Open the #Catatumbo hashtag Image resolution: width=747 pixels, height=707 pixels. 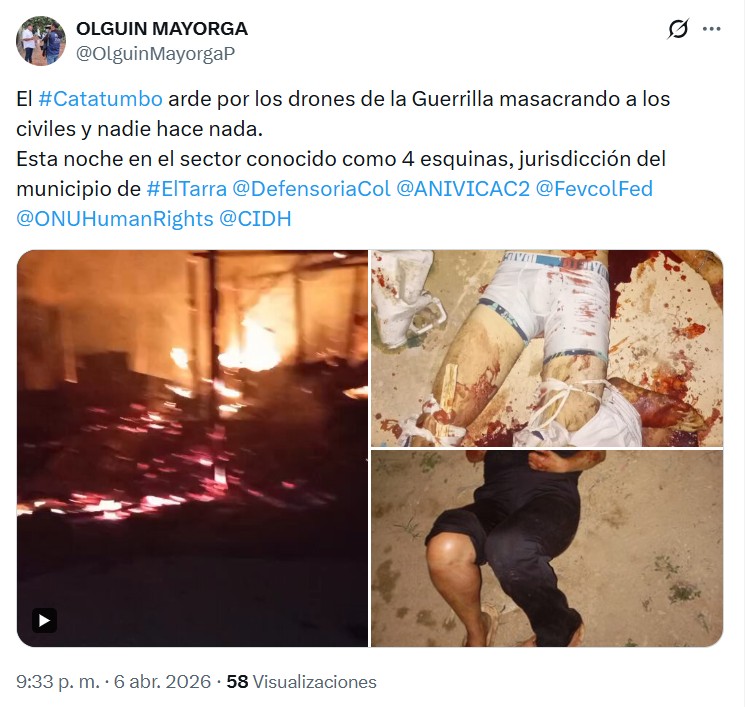(x=100, y=99)
